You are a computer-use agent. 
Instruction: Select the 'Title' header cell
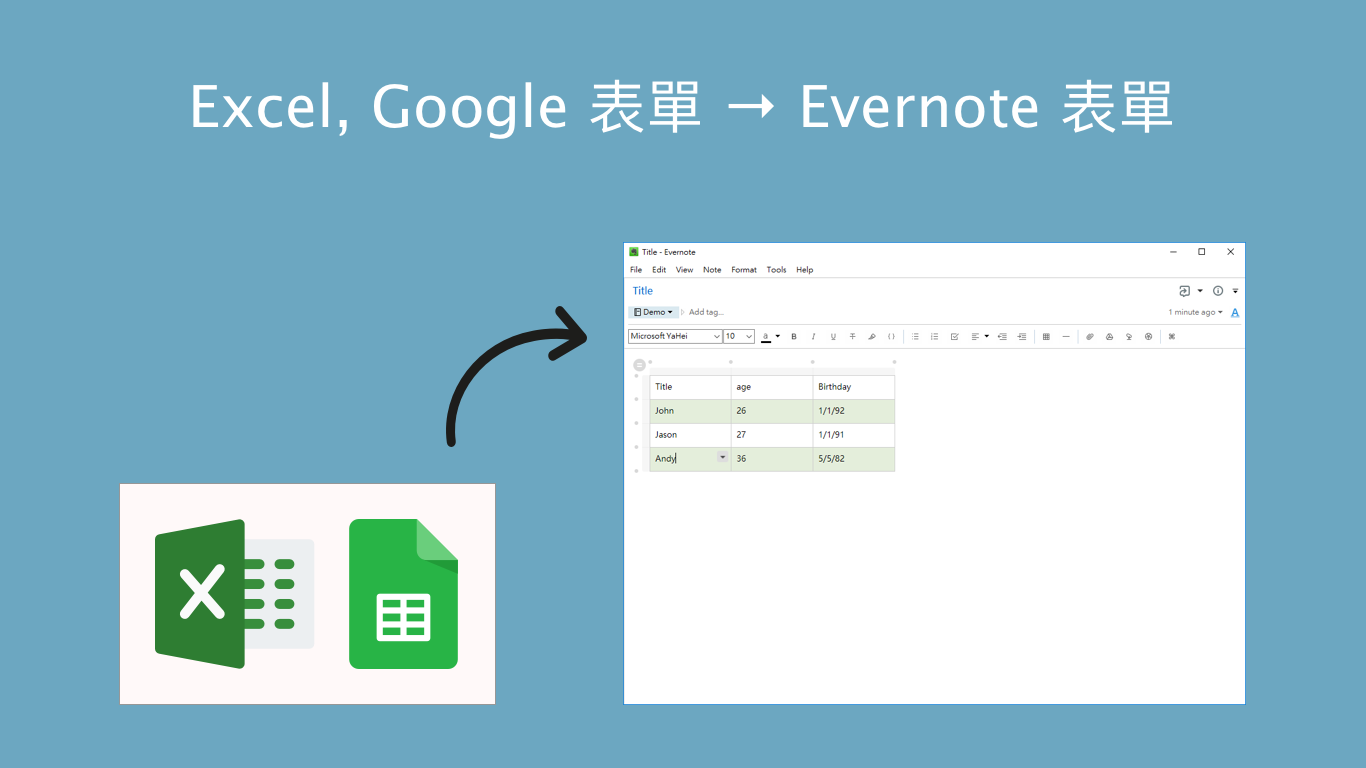[x=691, y=387]
